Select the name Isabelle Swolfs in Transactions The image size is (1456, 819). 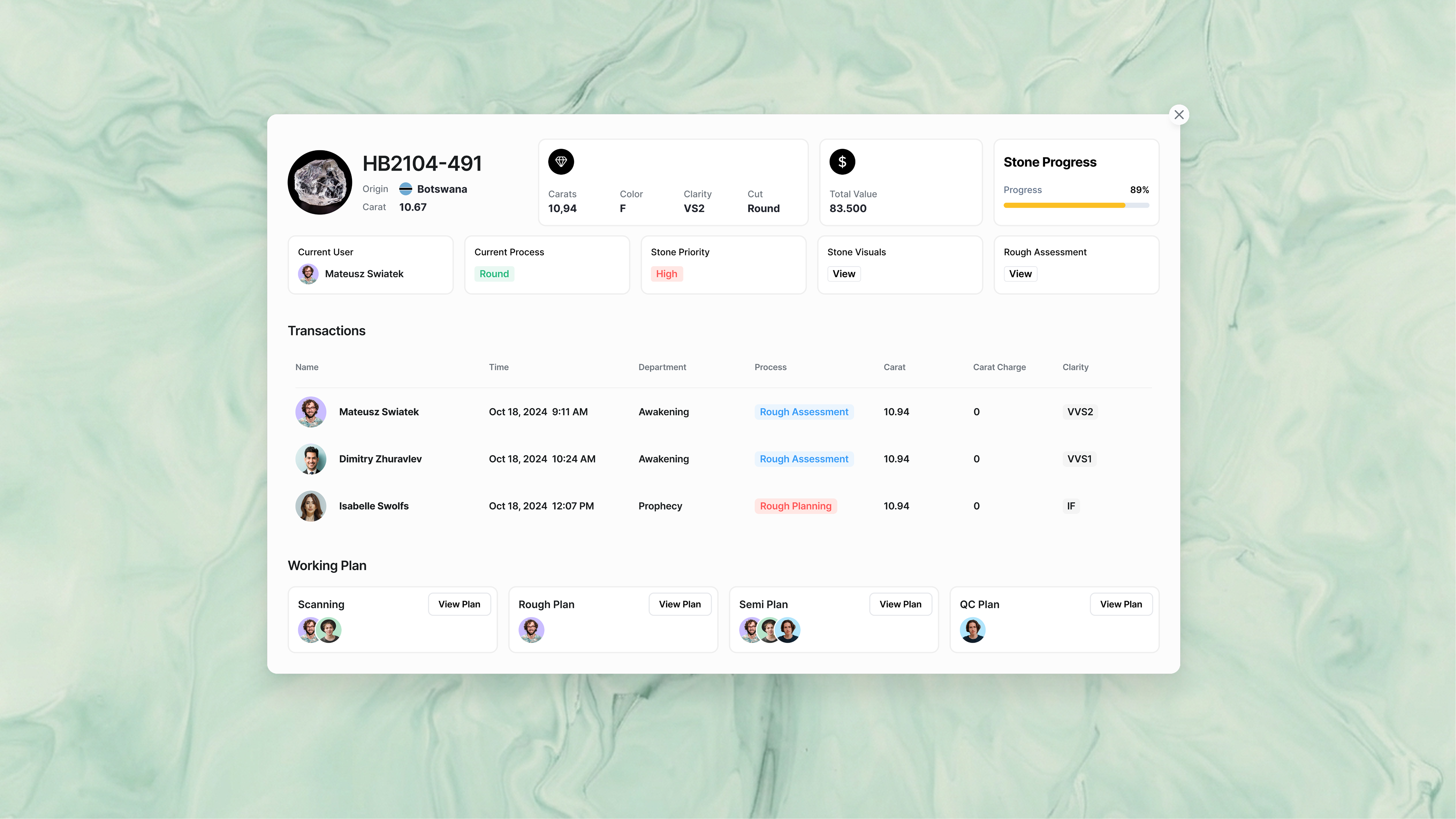coord(374,506)
